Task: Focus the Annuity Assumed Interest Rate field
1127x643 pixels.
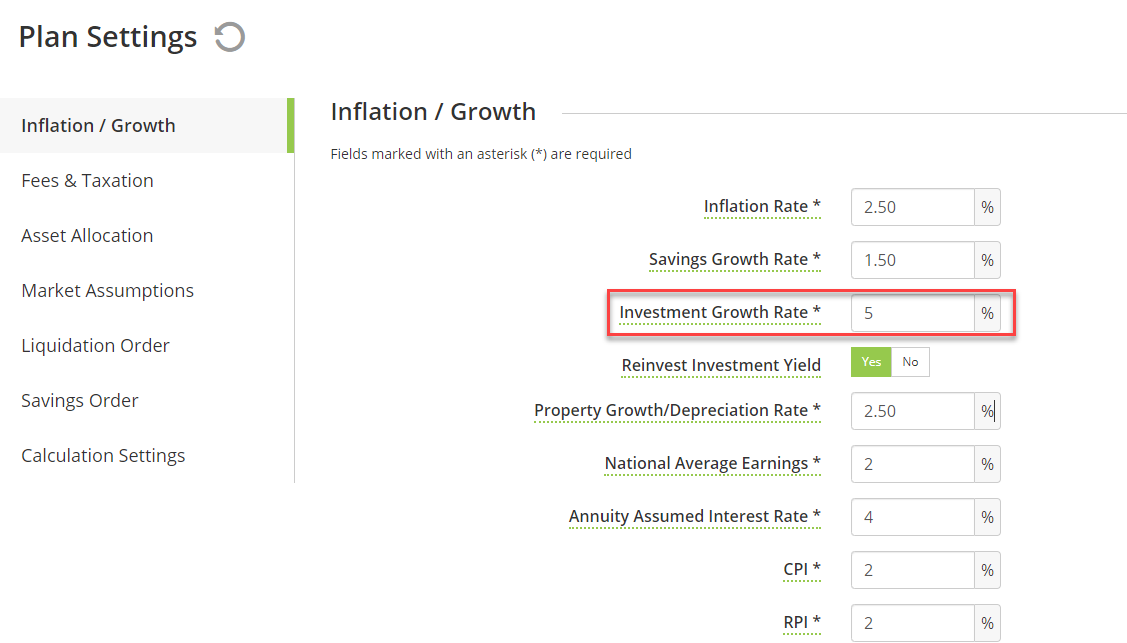Action: 913,517
